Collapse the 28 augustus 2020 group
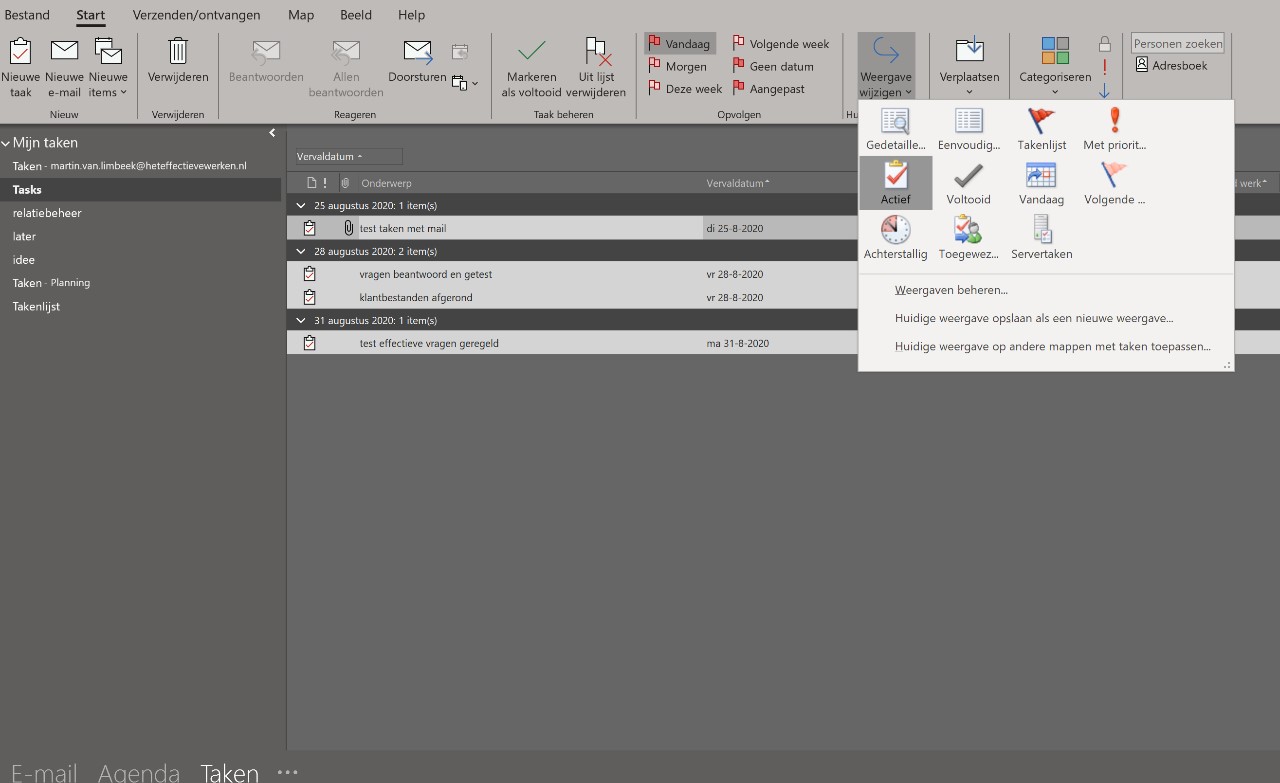The image size is (1280, 783). pos(302,251)
